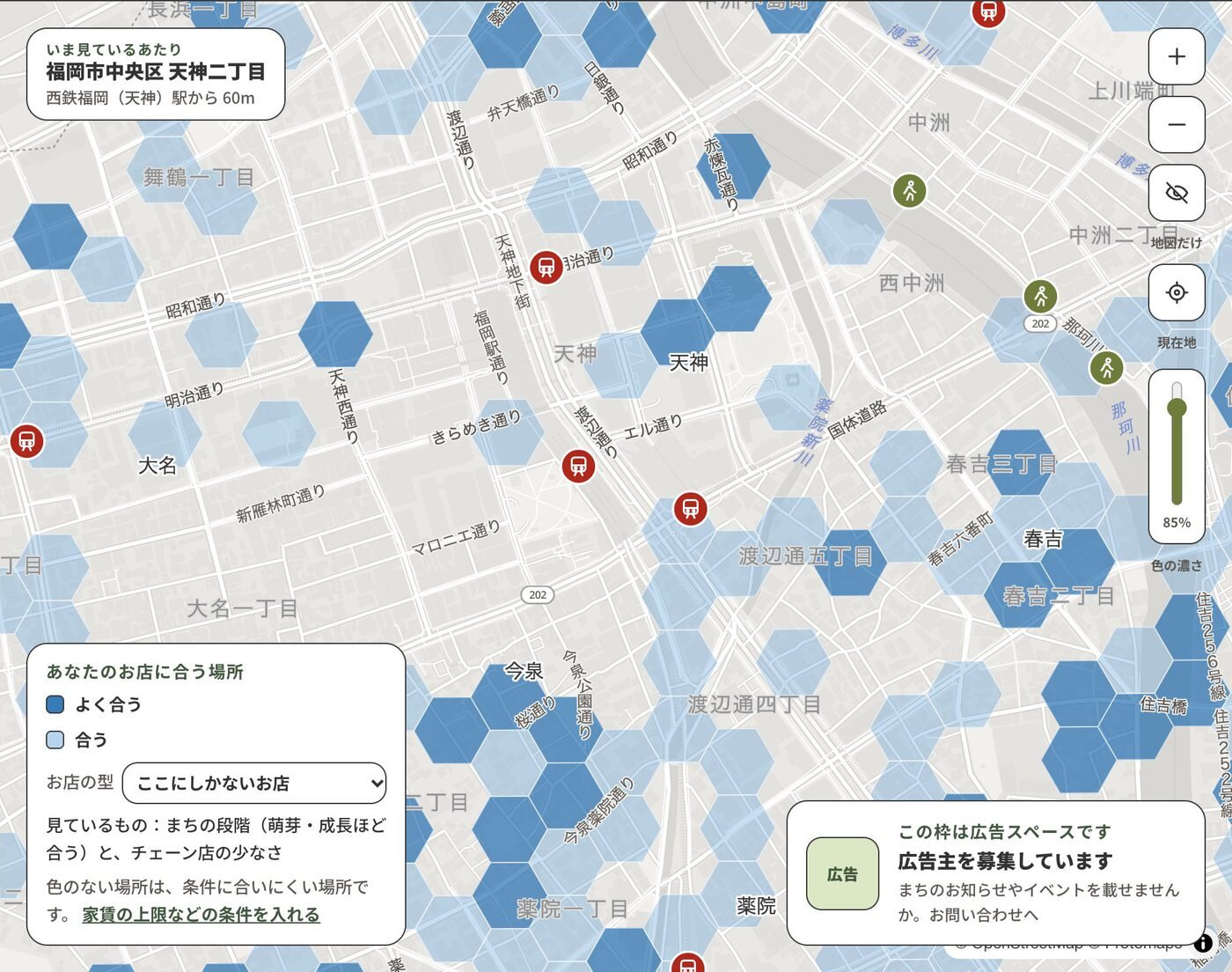Click the 大名一丁目 map label
This screenshot has height=972, width=1232.
pos(242,608)
